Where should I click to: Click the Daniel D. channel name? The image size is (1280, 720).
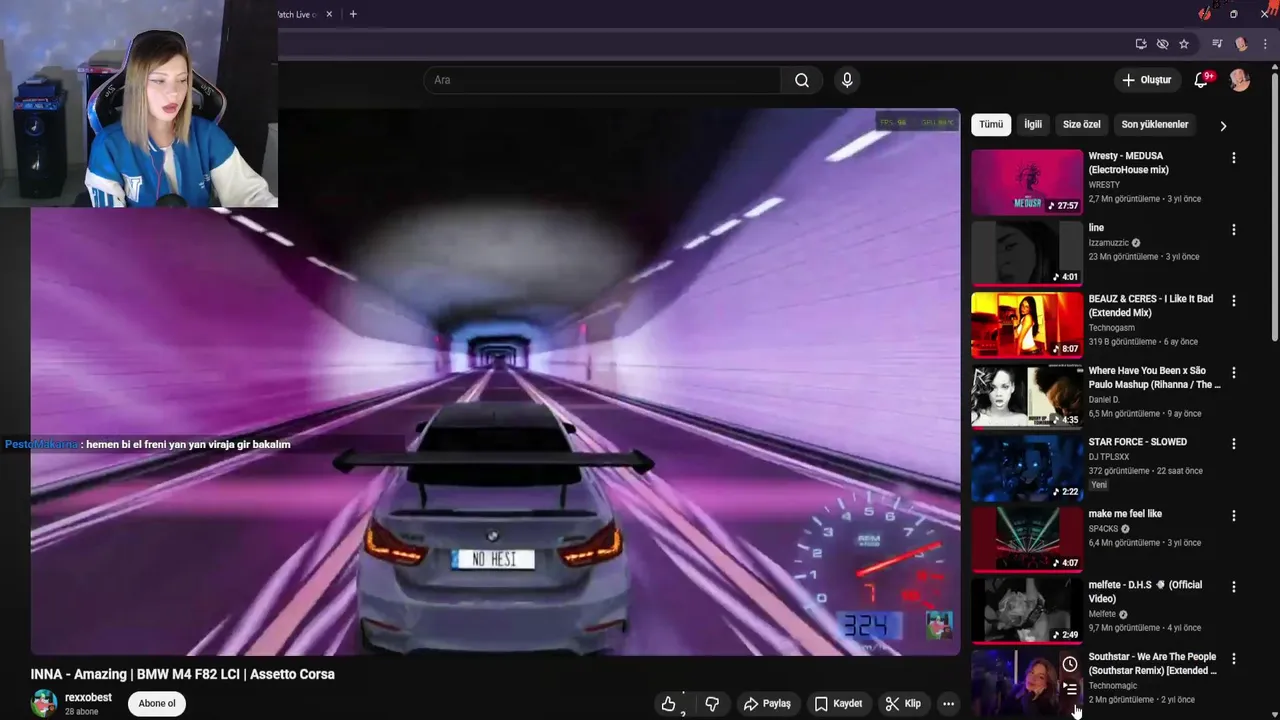(x=1105, y=400)
